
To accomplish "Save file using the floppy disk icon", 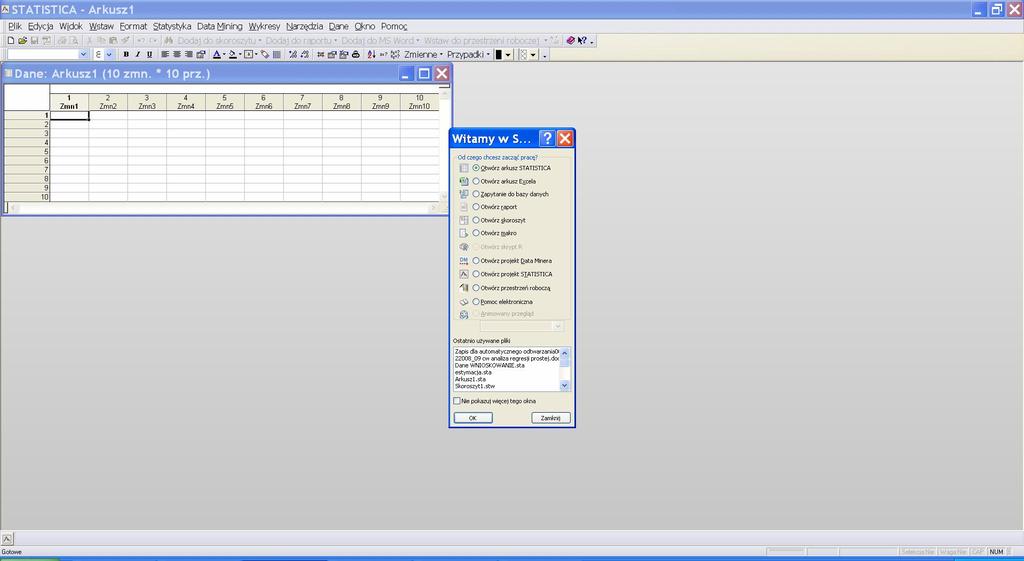I will [x=34, y=40].
